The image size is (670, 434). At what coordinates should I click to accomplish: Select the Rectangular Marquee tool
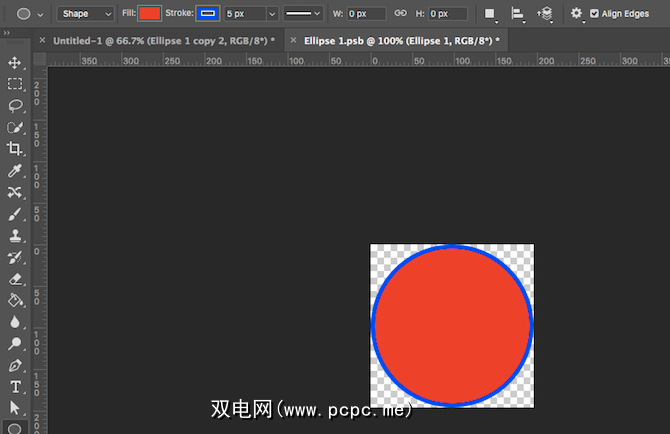coord(15,84)
